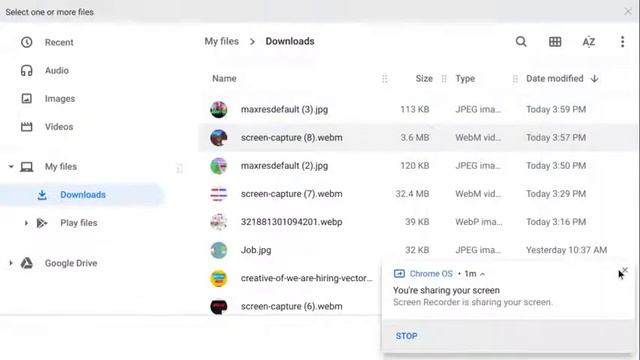640x360 pixels.
Task: Click thumbnail of screen-capture (7).webm
Action: [219, 194]
